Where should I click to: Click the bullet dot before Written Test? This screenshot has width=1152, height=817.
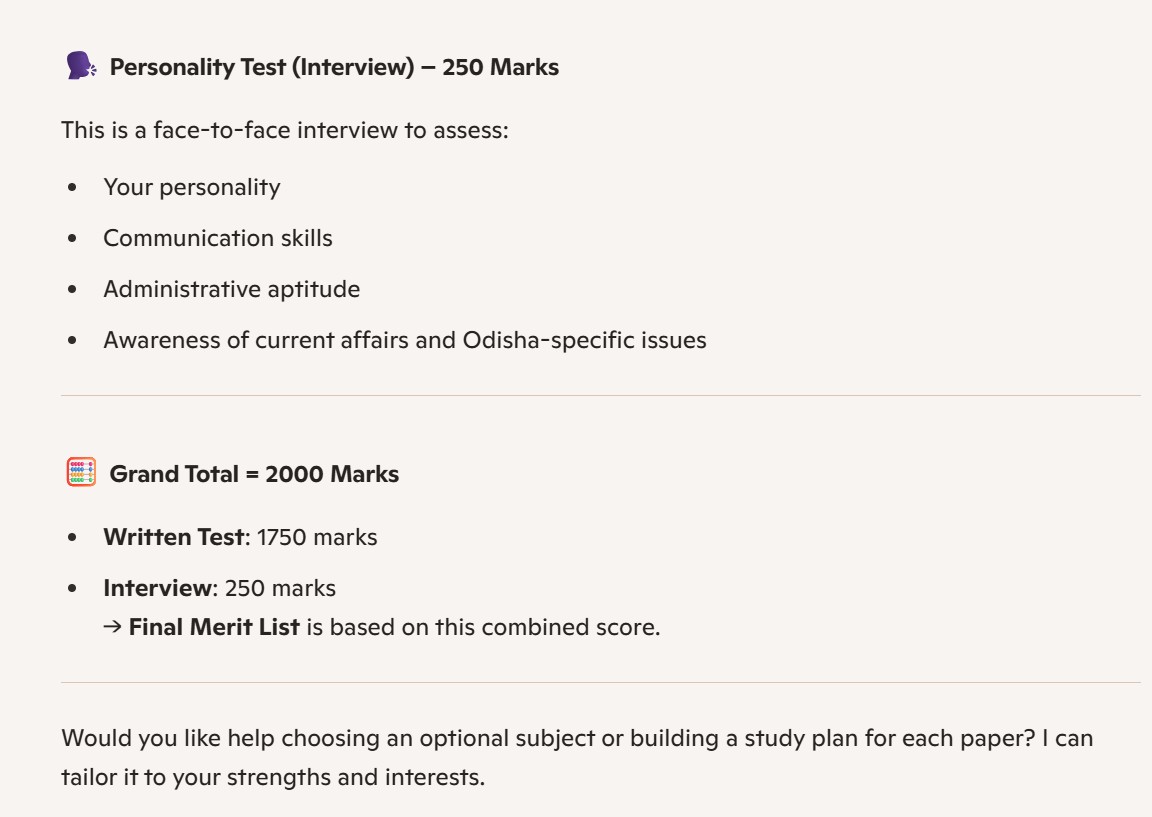click(x=72, y=537)
